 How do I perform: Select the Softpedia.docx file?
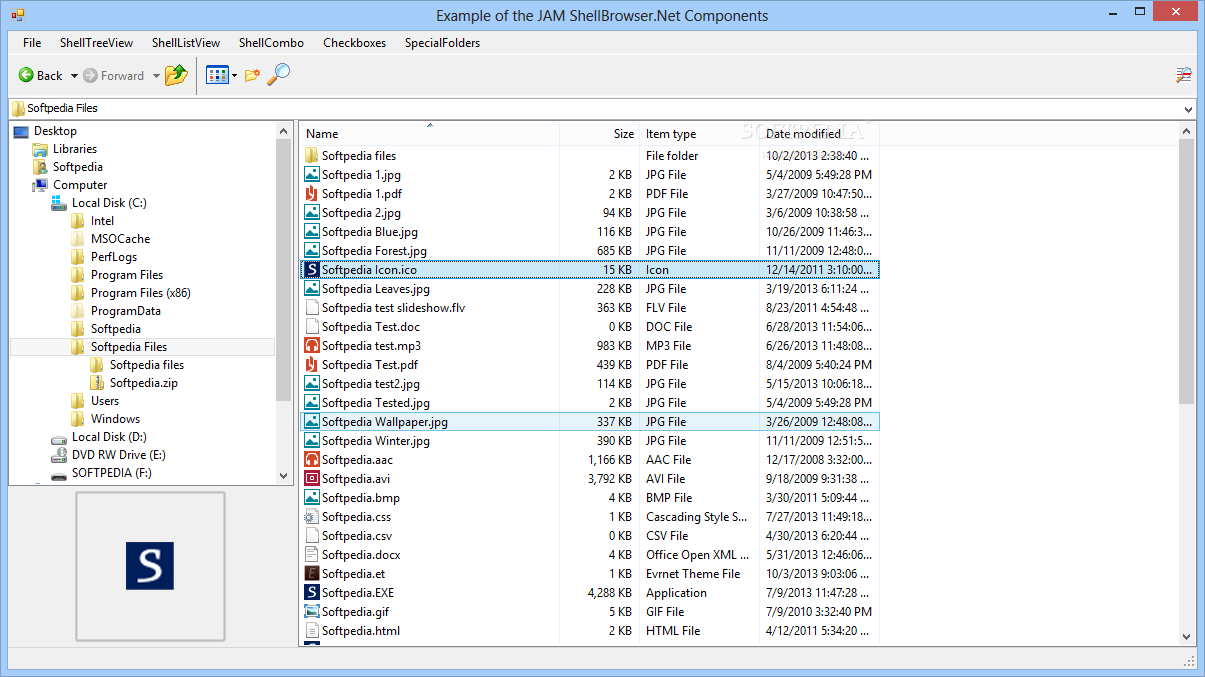click(x=361, y=555)
